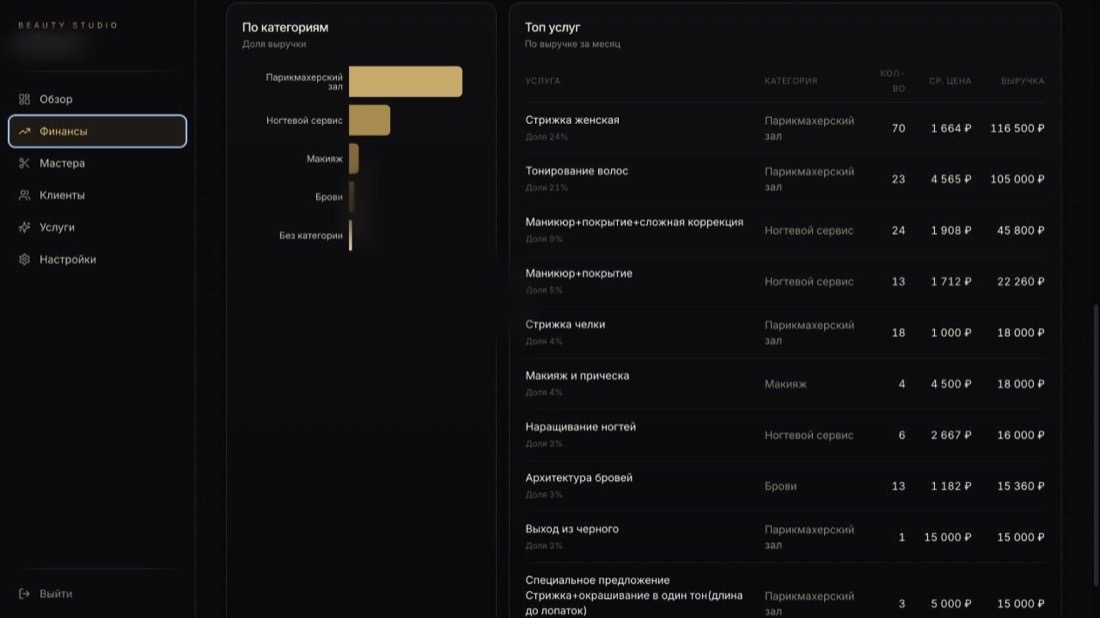1100x618 pixels.
Task: Click the average price 2 667 ₽
Action: pyautogui.click(x=951, y=435)
